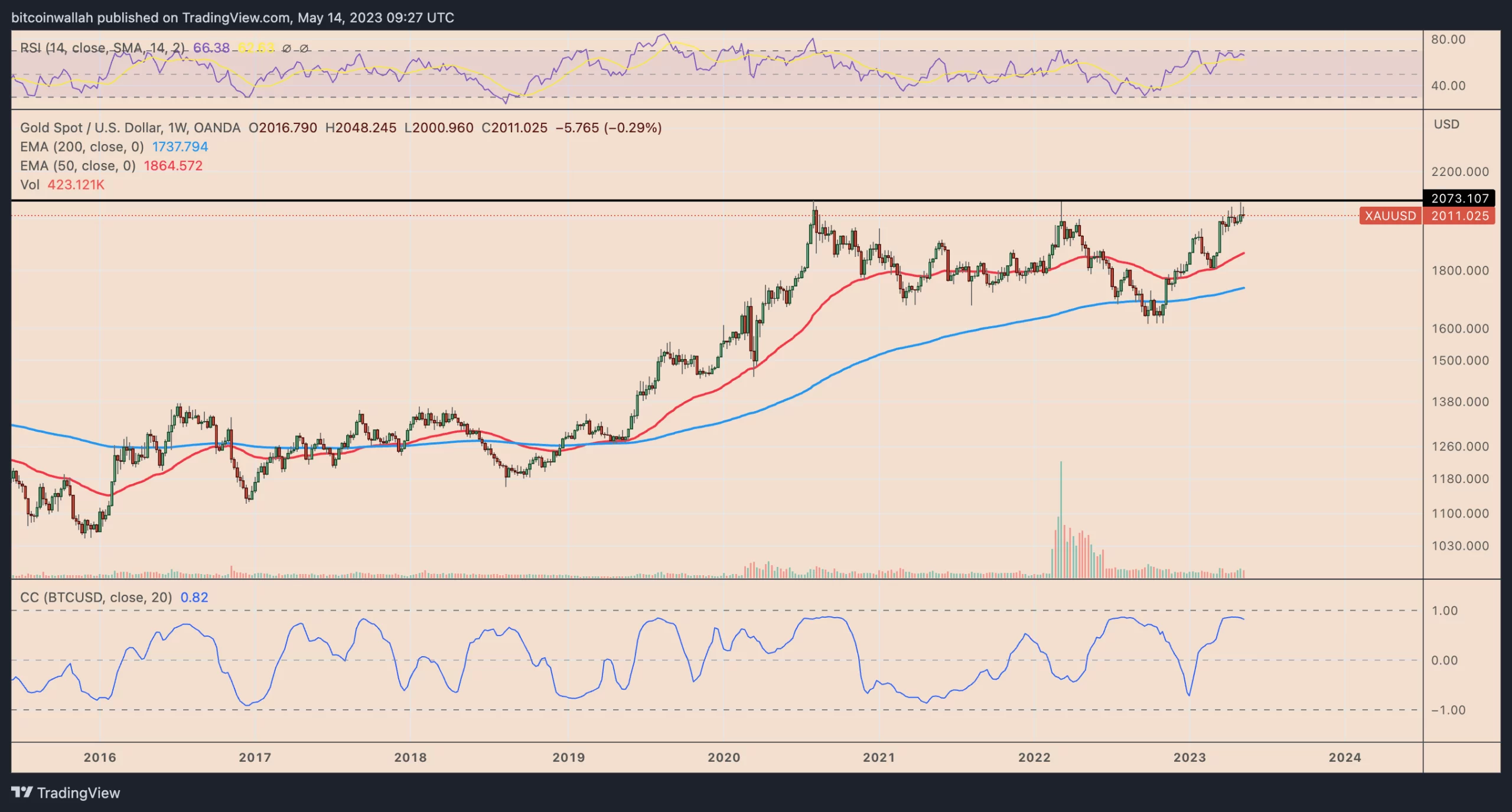Select the 2020 label on time axis
The image size is (1512, 812).
[724, 757]
